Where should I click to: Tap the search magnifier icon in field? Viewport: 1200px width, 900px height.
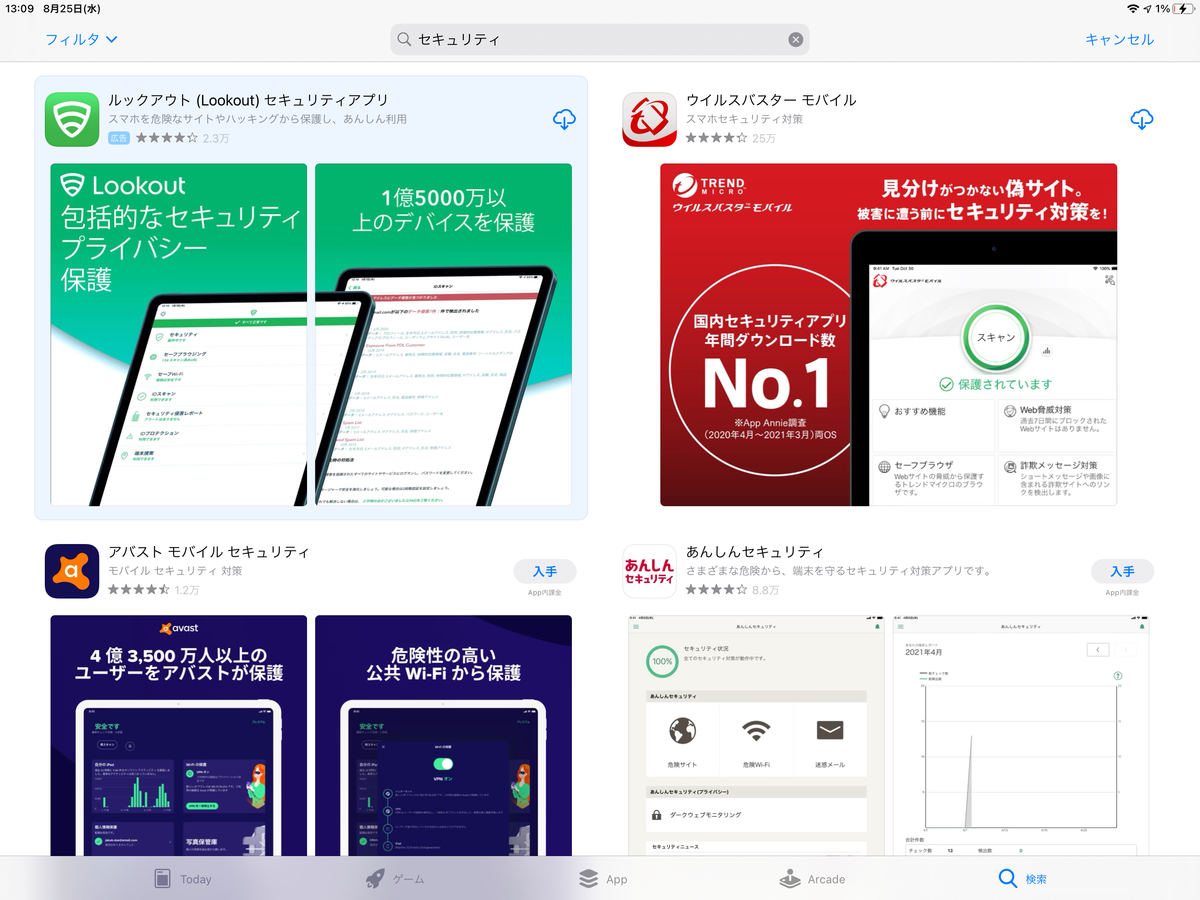pos(404,40)
